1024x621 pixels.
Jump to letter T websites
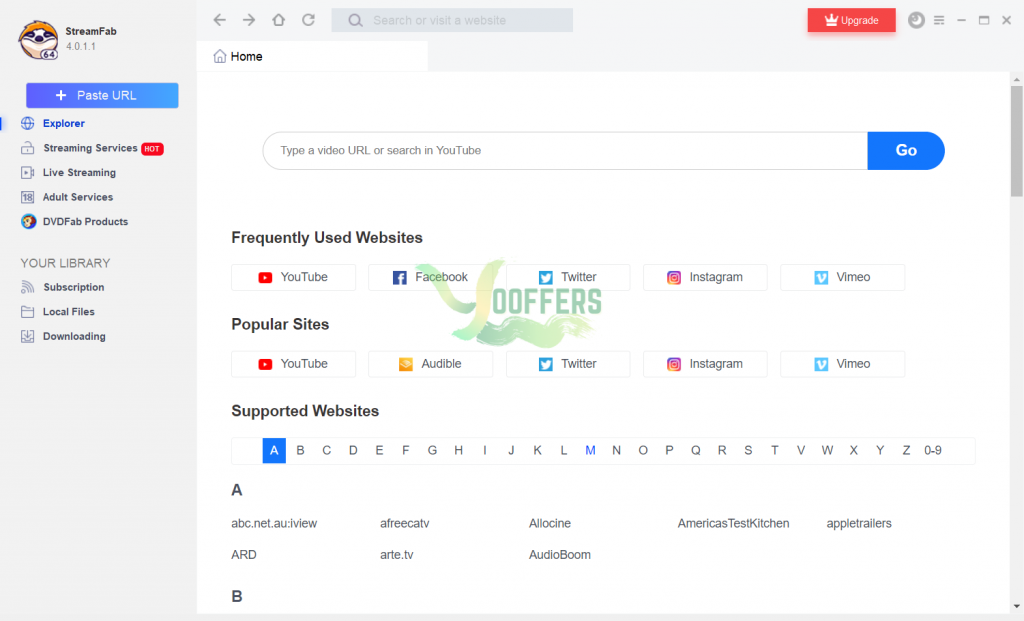click(775, 451)
